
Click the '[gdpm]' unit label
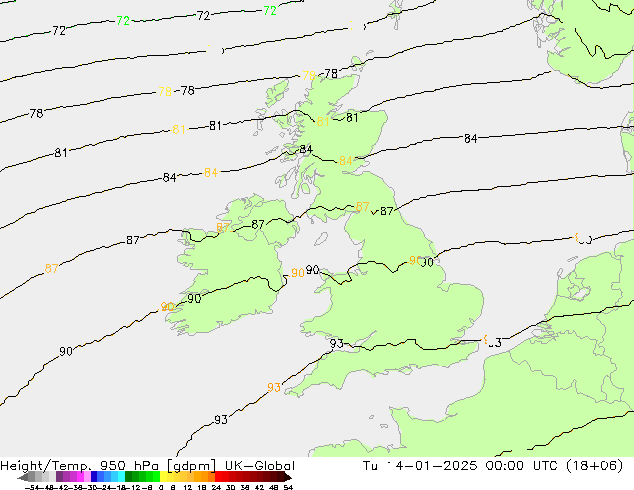191,466
